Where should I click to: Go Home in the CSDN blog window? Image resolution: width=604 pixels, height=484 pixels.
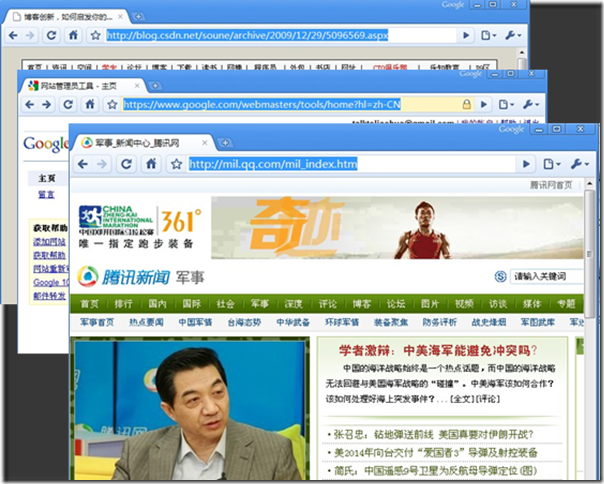73,35
